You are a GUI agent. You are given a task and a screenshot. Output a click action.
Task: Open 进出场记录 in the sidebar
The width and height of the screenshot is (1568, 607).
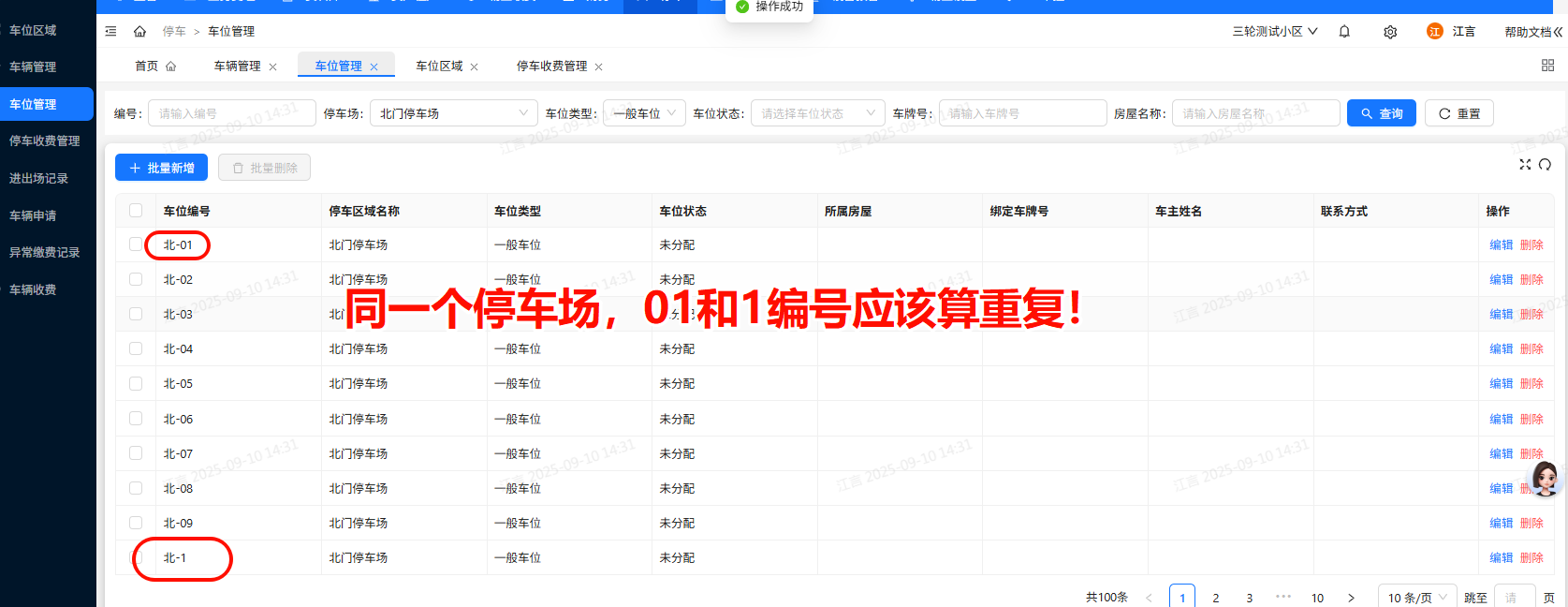47,178
